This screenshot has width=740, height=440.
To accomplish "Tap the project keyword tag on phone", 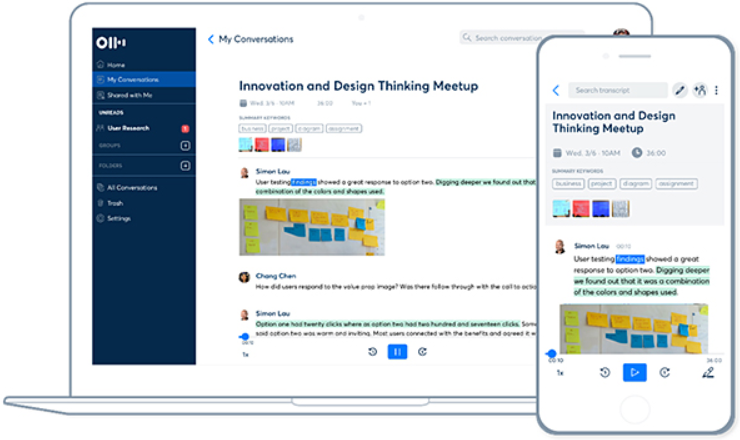I will (602, 184).
